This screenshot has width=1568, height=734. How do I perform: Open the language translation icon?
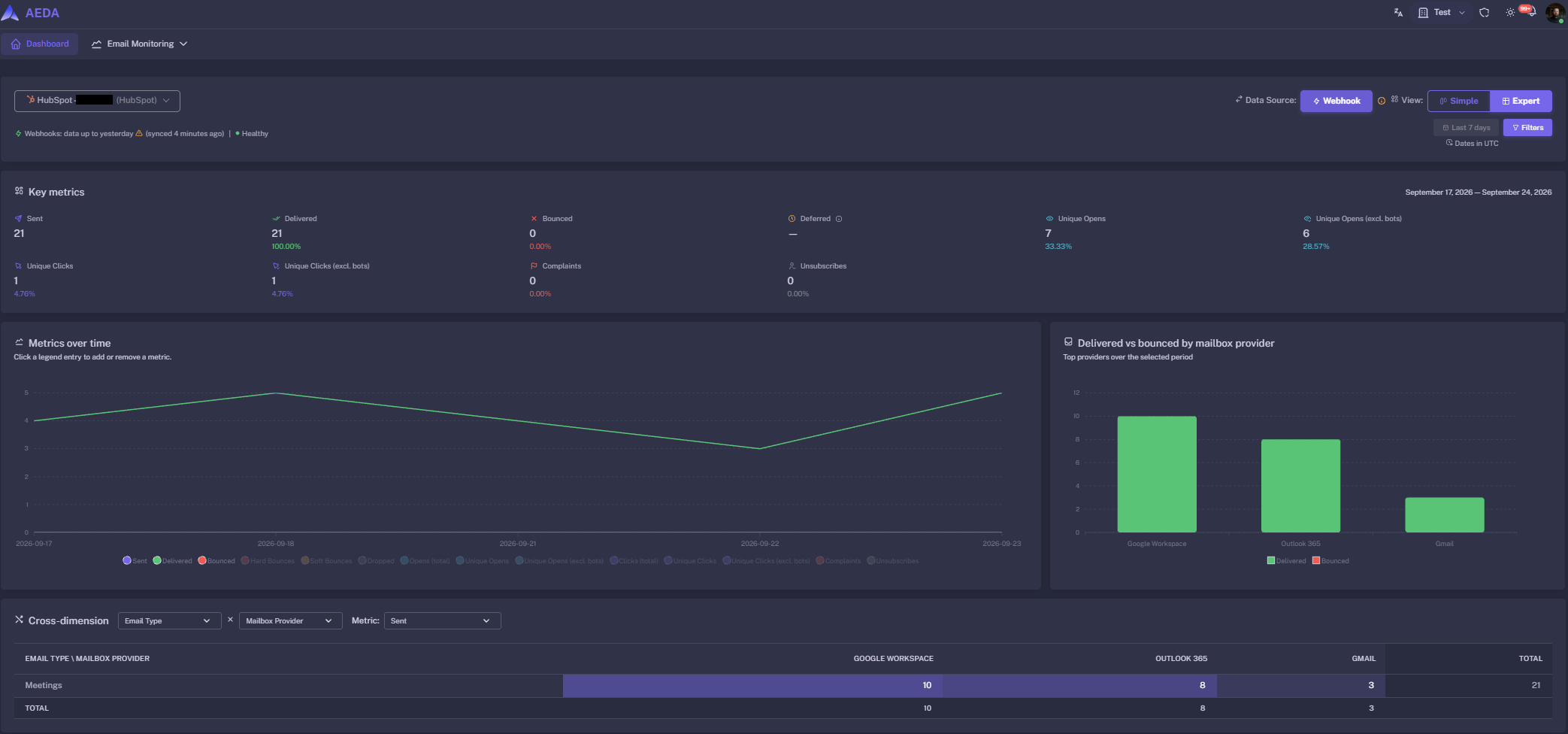1398,13
